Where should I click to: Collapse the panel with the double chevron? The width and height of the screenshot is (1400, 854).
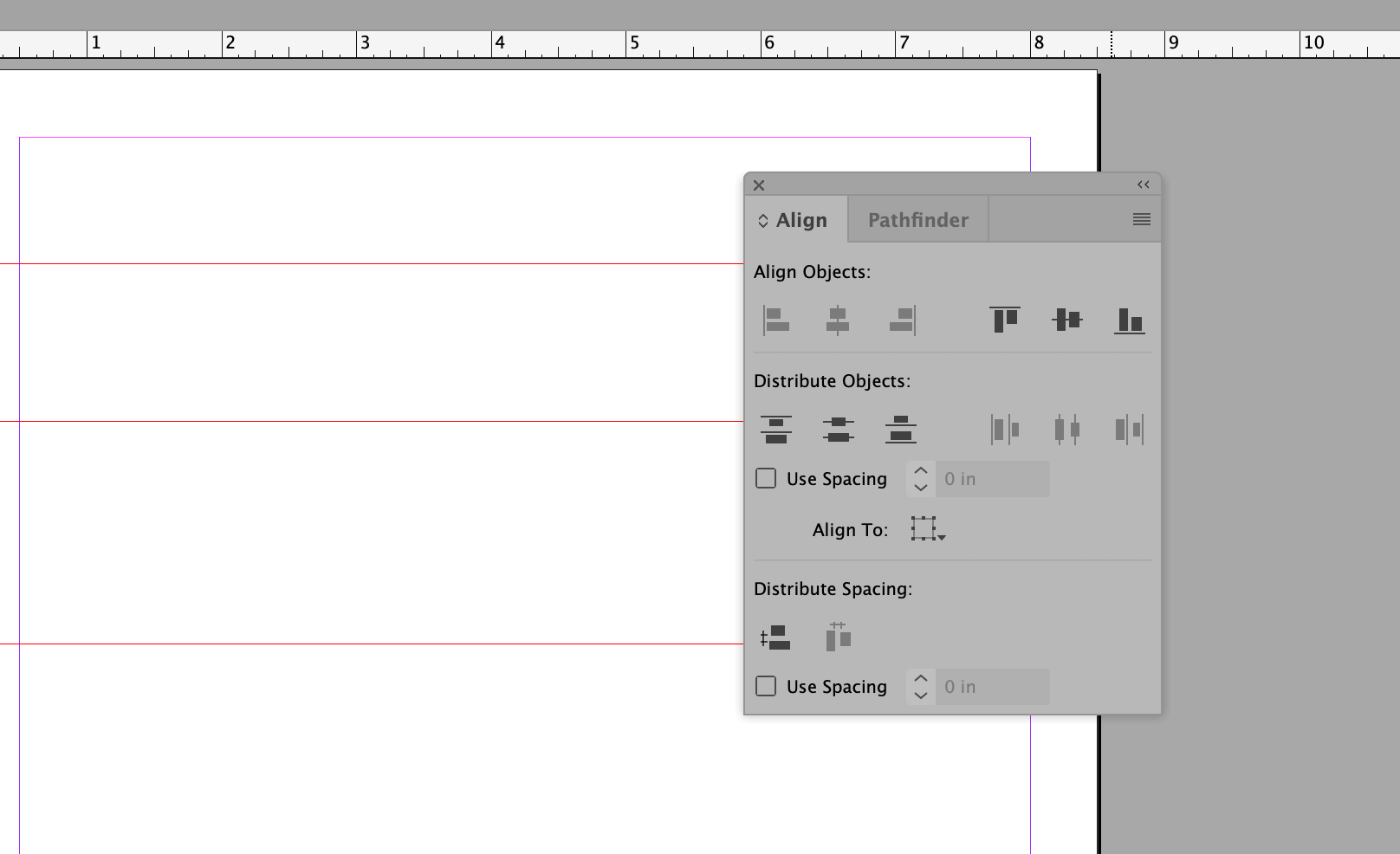click(x=1142, y=184)
